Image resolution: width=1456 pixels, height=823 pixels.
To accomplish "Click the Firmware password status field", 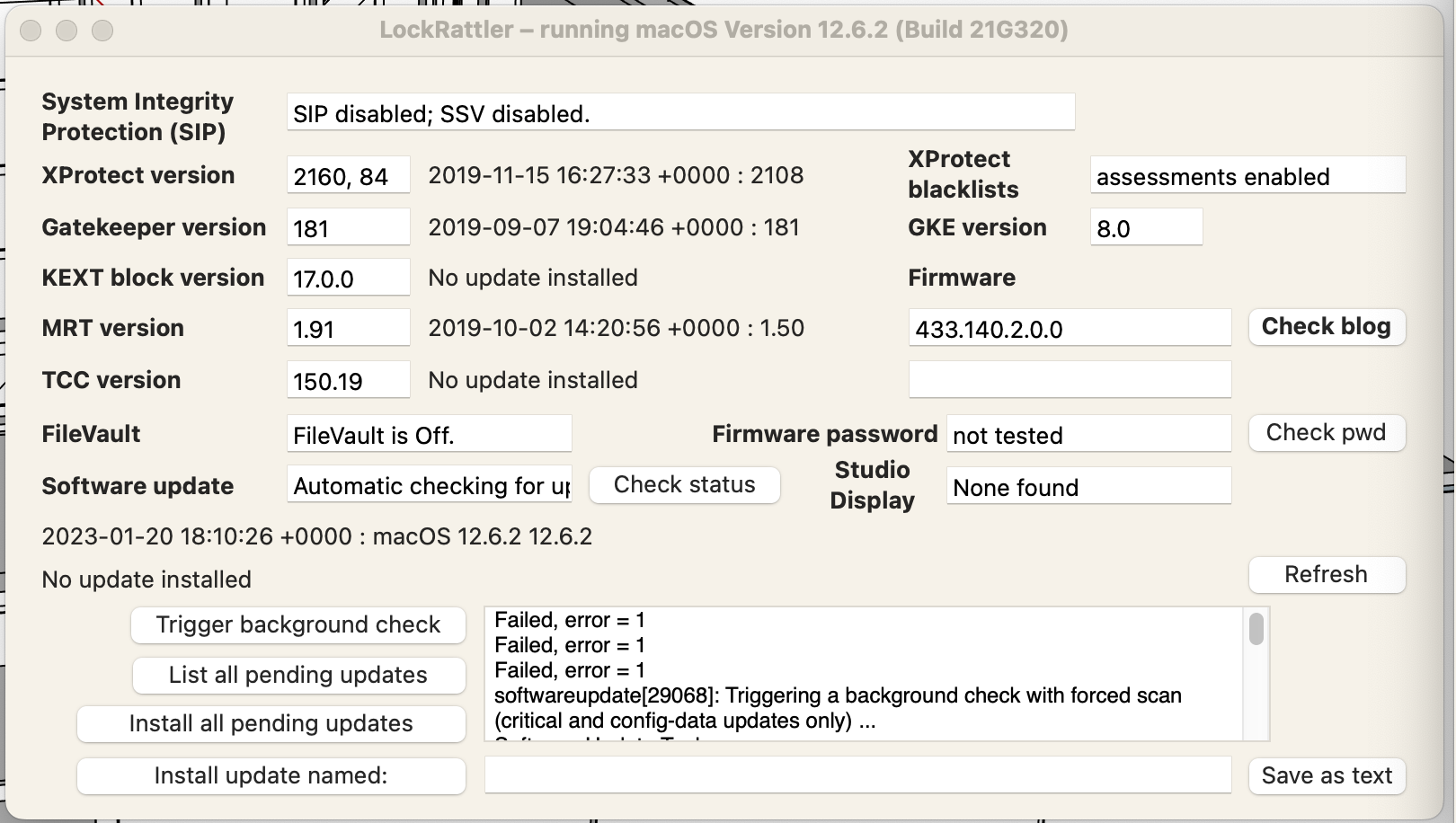I will coord(1088,435).
